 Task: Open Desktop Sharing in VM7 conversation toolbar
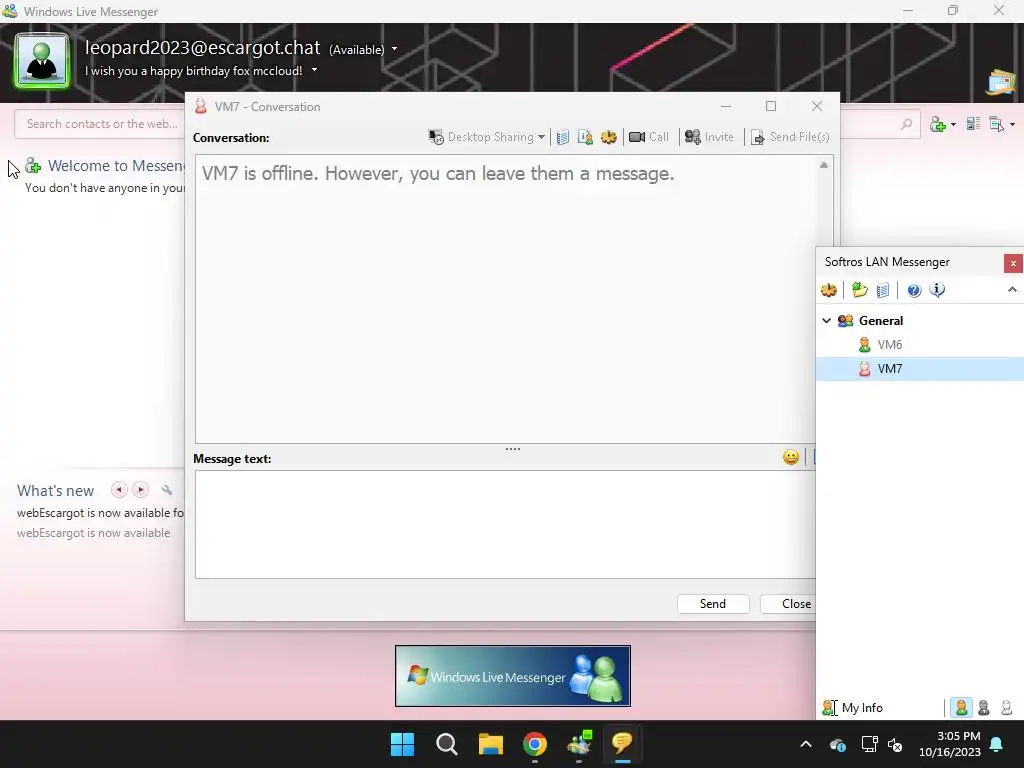click(x=487, y=137)
